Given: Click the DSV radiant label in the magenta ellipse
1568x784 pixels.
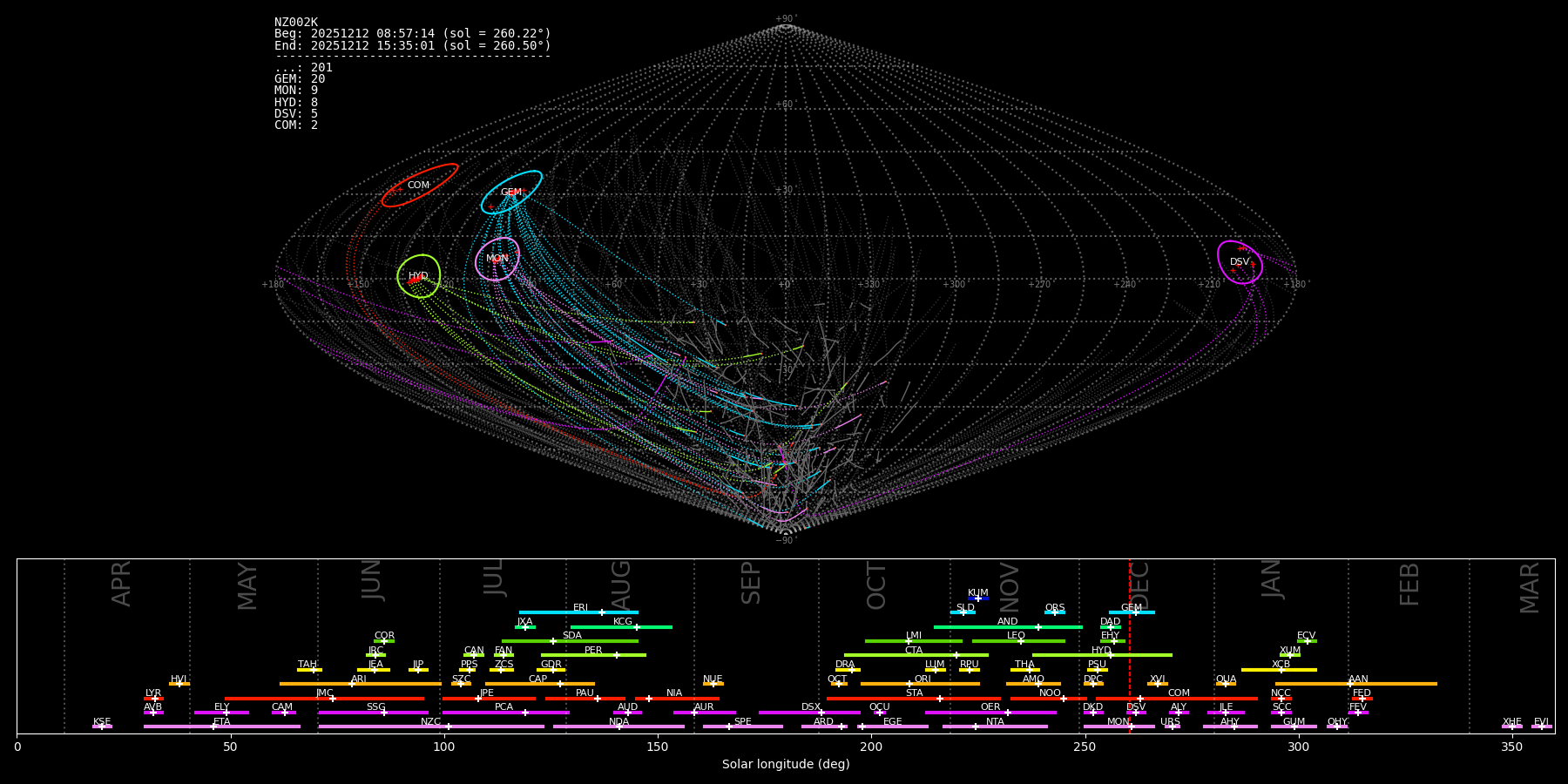Looking at the screenshot, I should [1240, 262].
